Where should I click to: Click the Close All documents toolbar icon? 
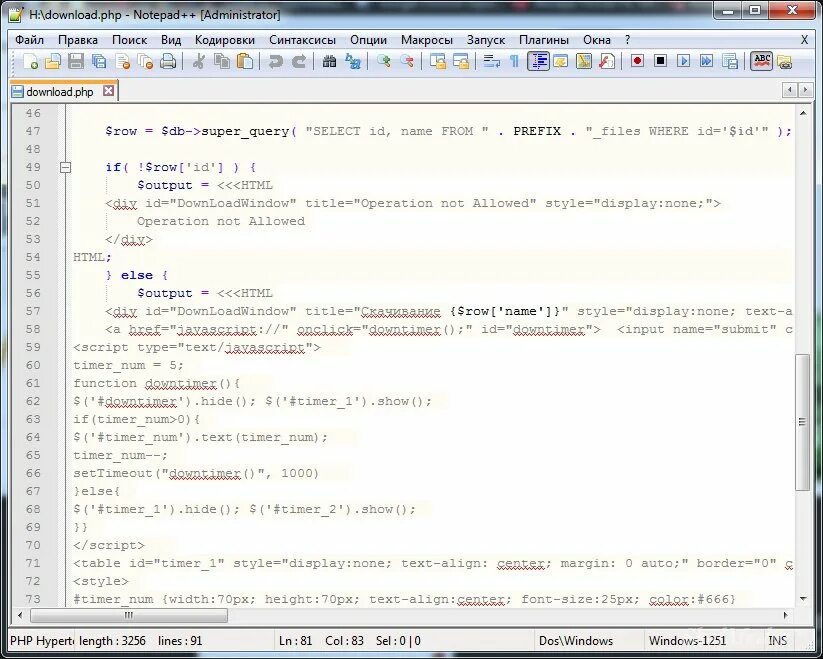coord(145,62)
